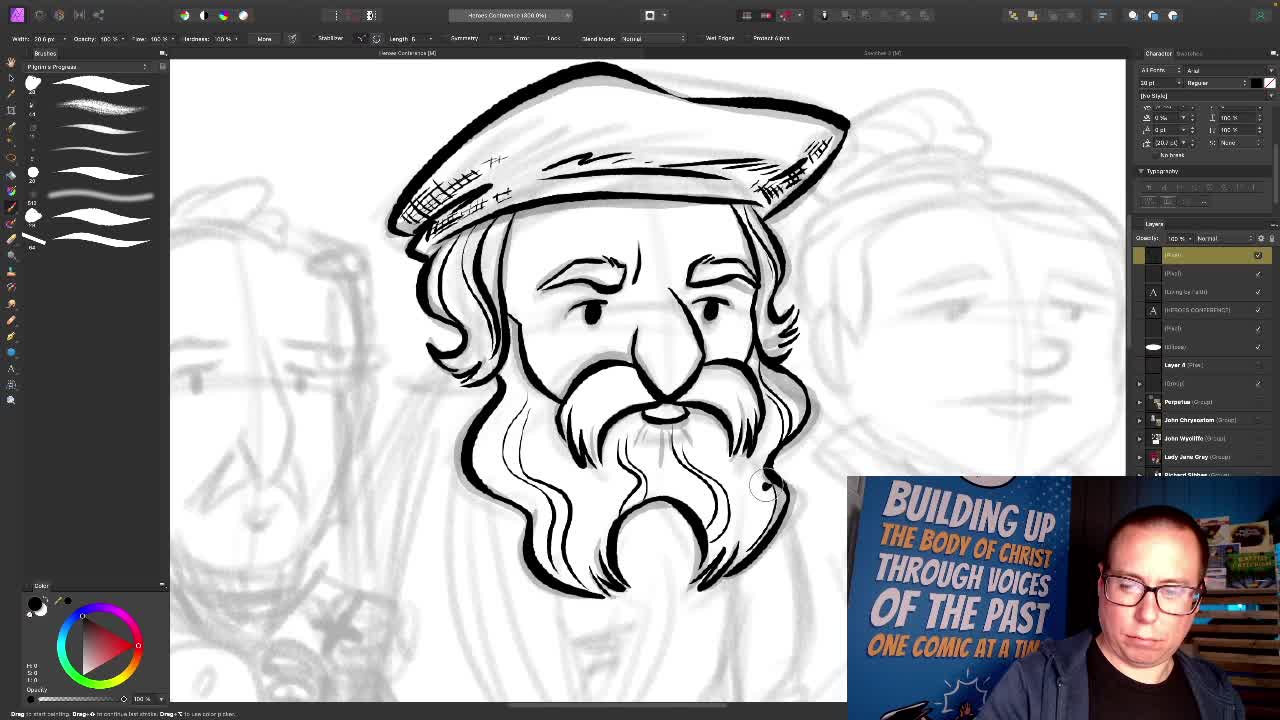Select the Paint Brush tool
The height and width of the screenshot is (720, 1280).
click(11, 206)
